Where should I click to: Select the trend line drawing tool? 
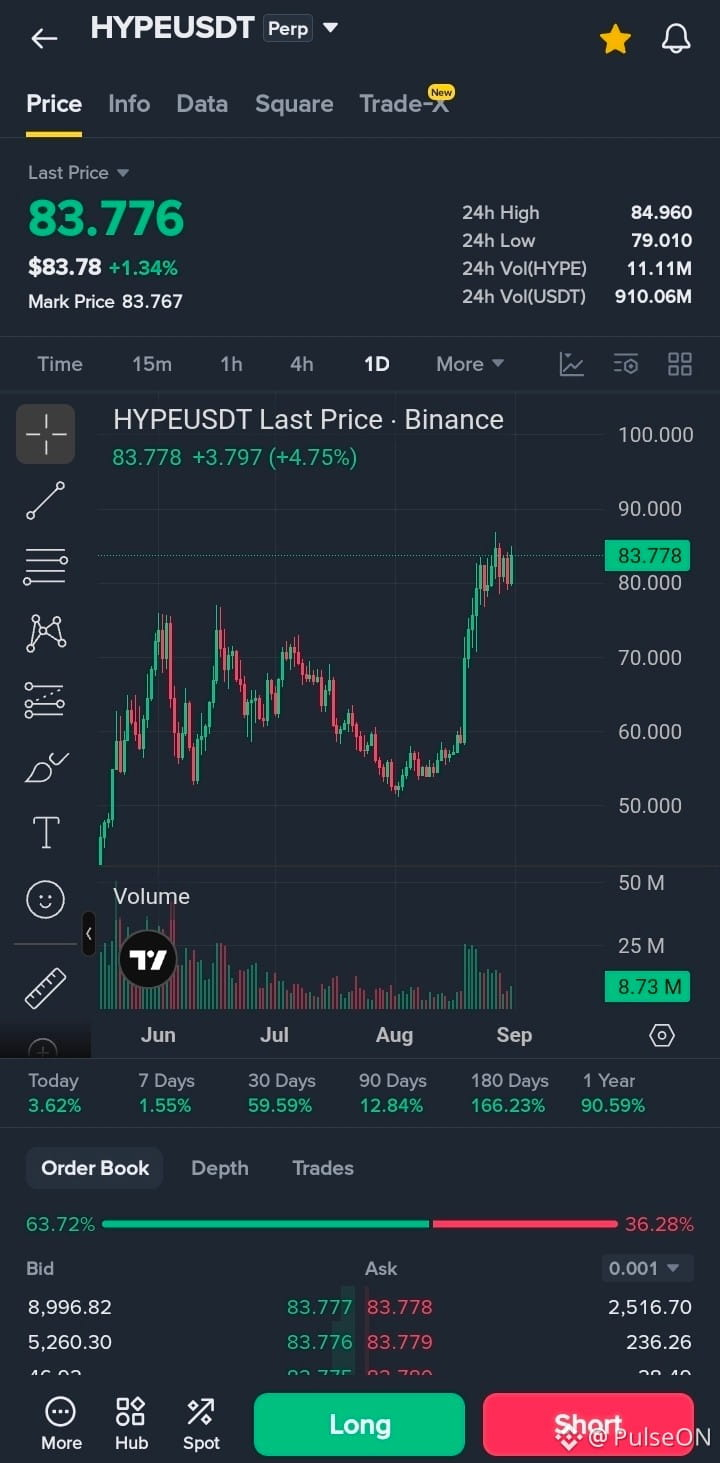(45, 501)
